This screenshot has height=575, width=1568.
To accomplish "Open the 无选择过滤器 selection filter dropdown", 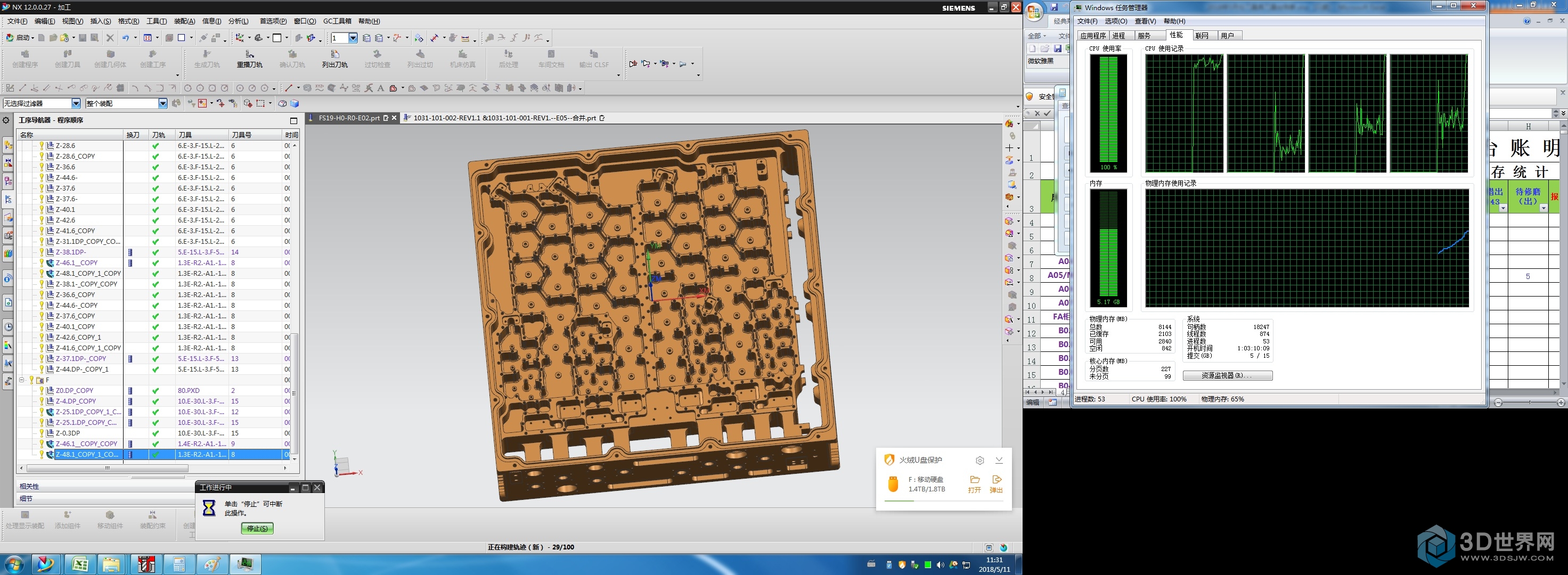I will (76, 103).
